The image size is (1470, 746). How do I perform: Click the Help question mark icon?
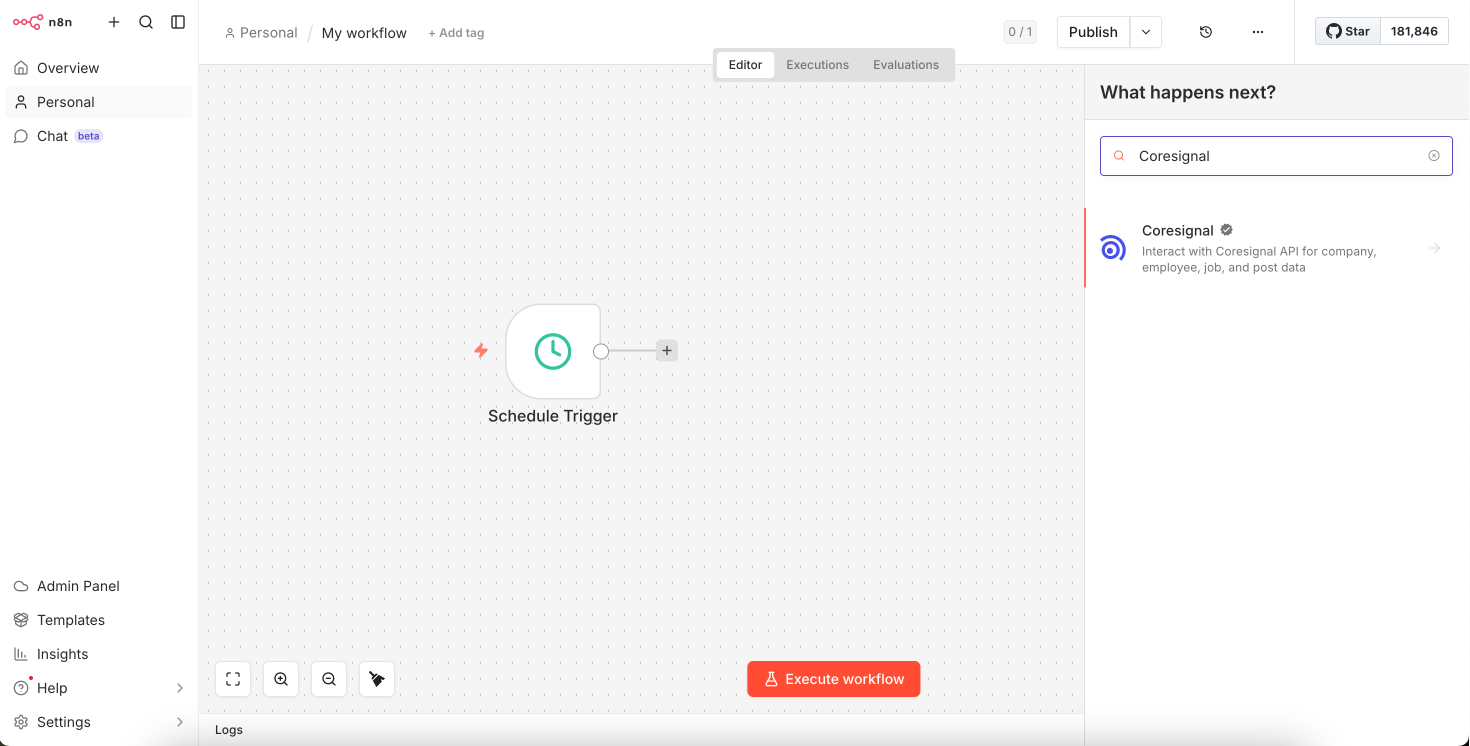tap(21, 688)
